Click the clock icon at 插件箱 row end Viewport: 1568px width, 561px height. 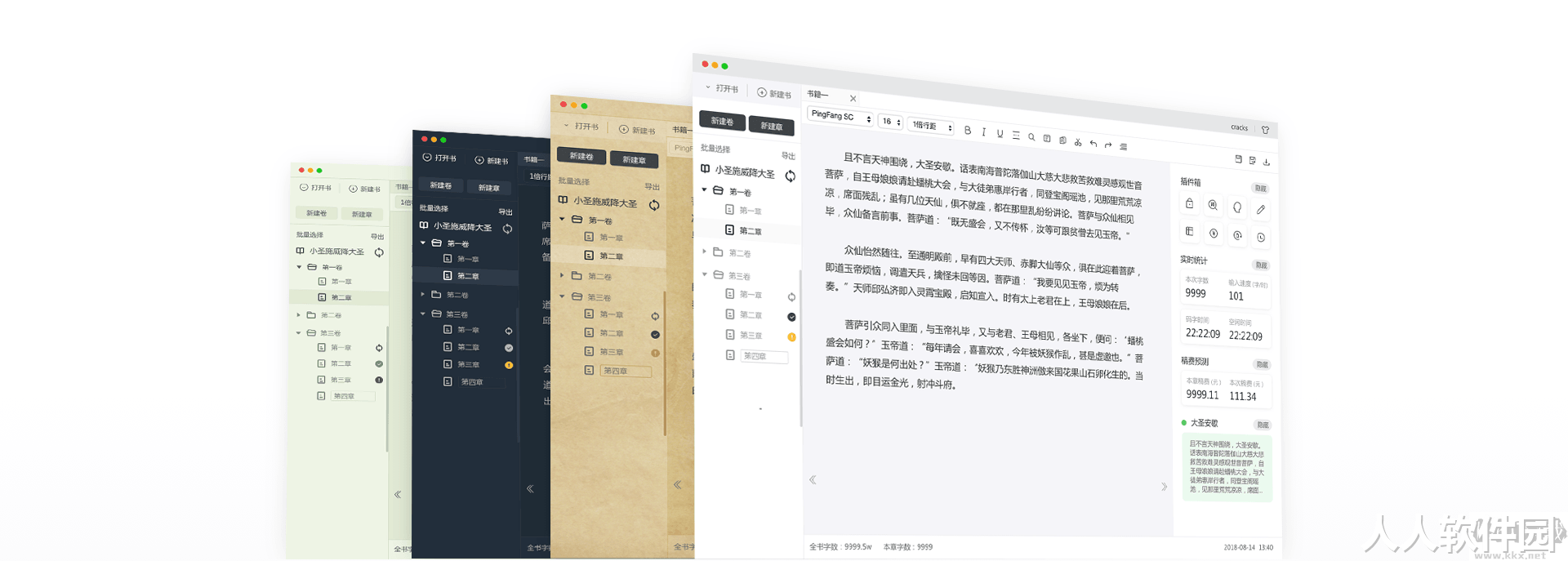pos(1261,238)
